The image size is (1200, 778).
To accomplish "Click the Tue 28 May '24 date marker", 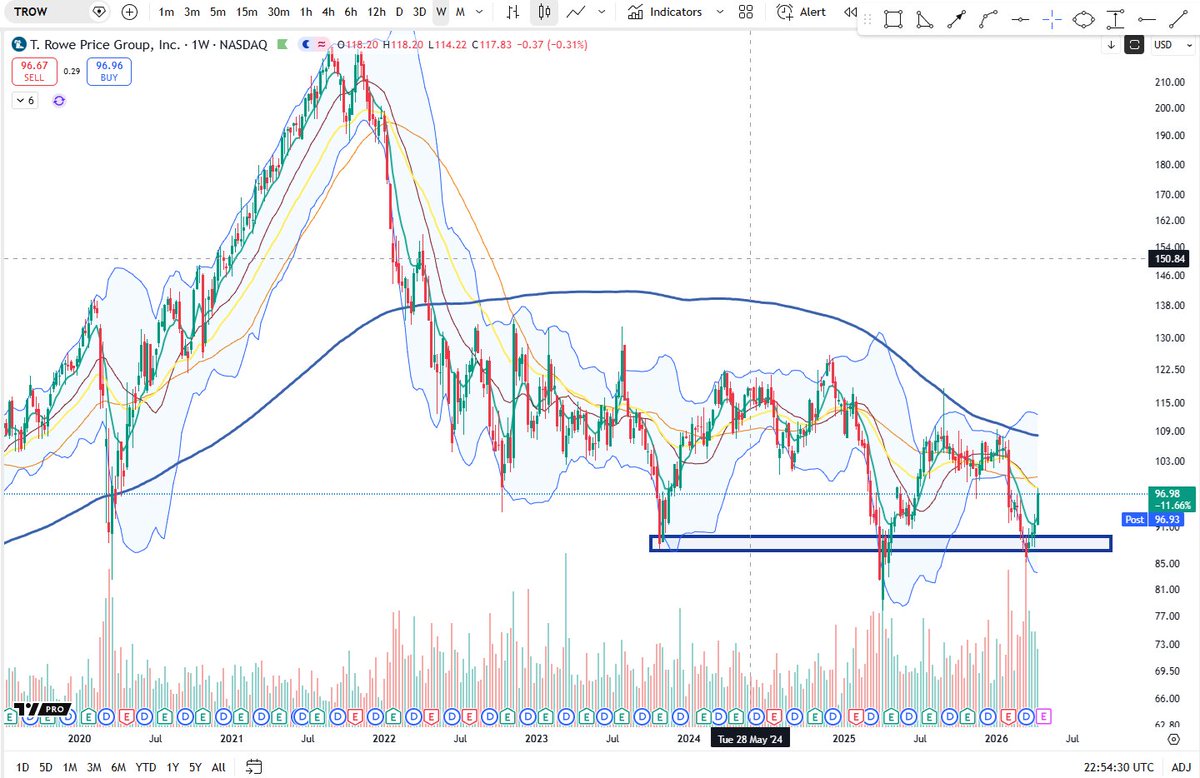I will tap(751, 739).
